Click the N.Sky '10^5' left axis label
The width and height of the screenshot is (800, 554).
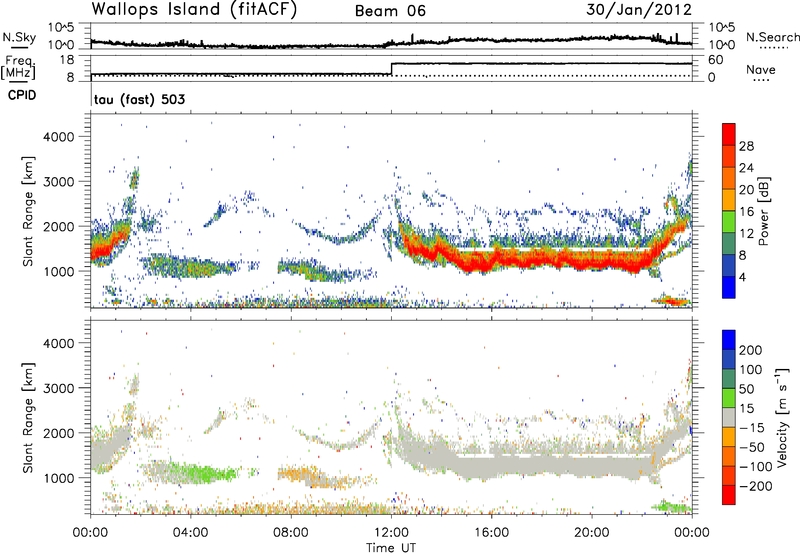(61, 27)
